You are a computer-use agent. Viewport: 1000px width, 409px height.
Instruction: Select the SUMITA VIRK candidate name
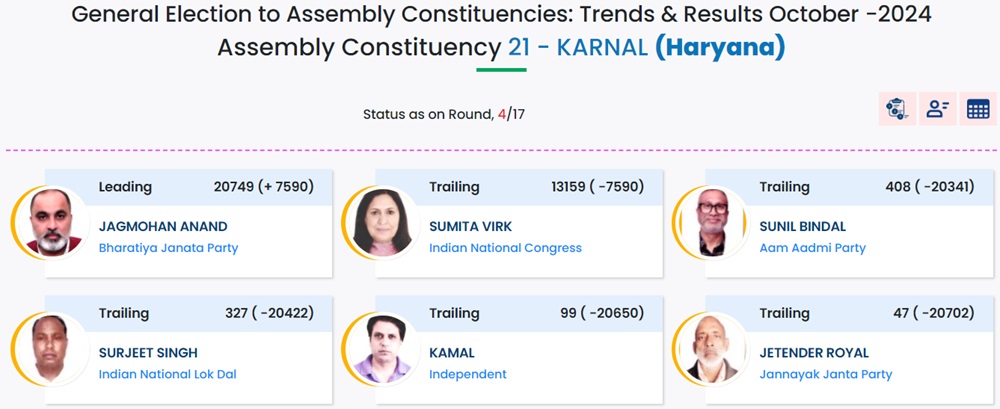click(x=470, y=227)
